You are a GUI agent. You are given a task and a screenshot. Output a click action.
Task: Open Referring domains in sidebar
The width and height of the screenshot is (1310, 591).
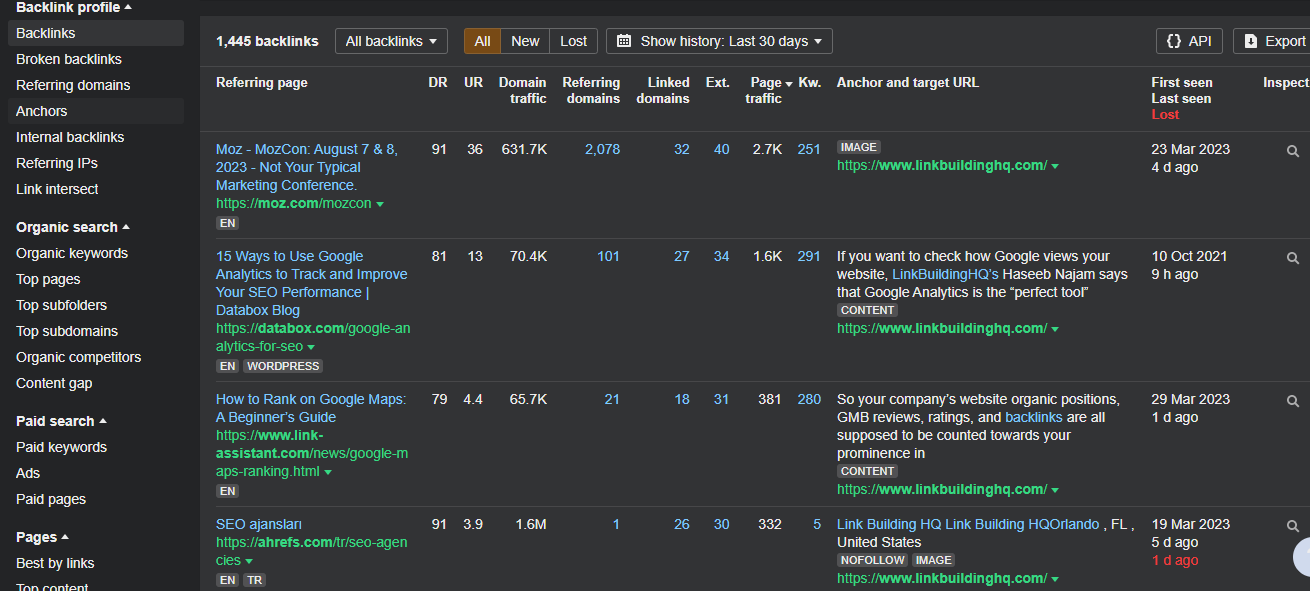coord(73,85)
